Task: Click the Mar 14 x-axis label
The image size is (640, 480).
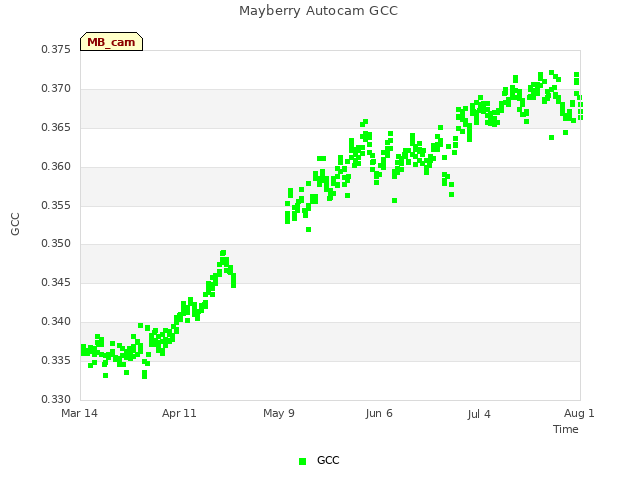Action: (80, 413)
